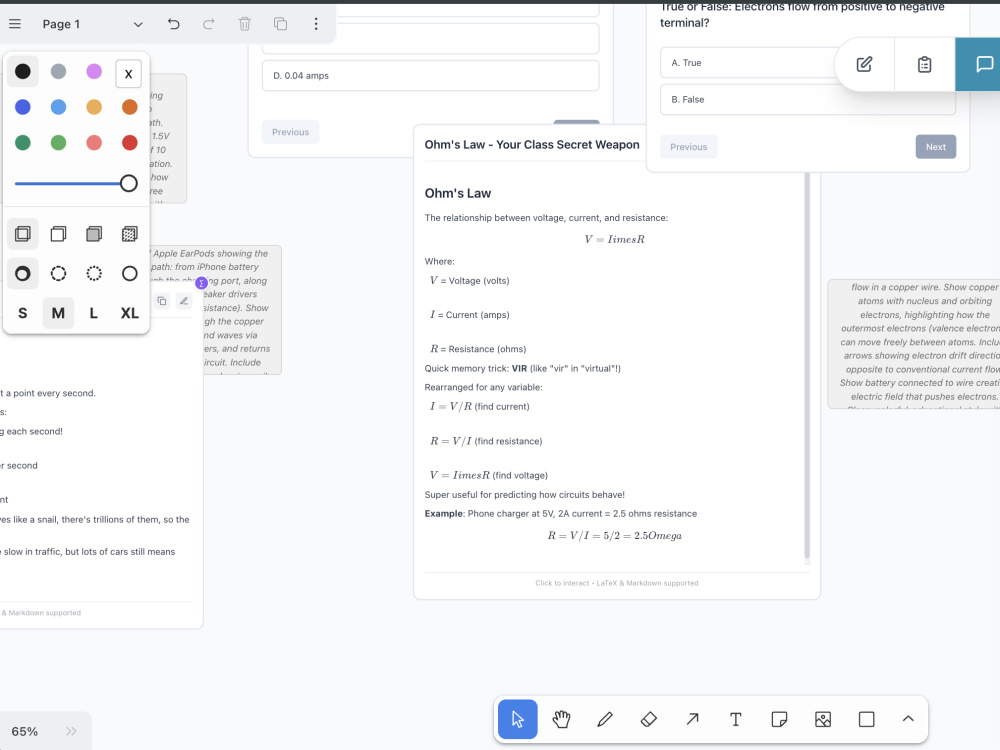1000x750 pixels.
Task: Select the Draw pencil tool
Action: click(605, 719)
